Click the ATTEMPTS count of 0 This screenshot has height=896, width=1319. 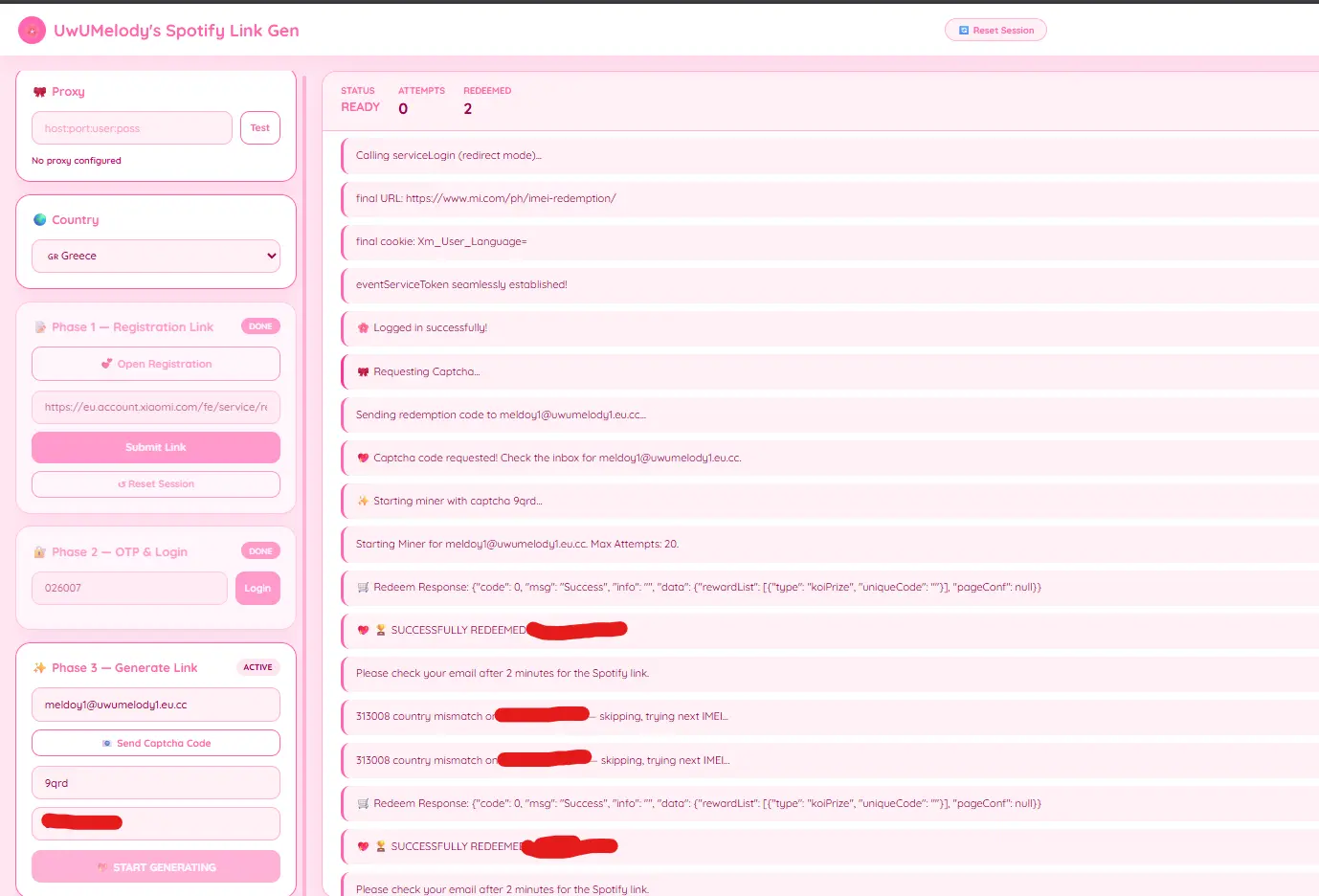(403, 108)
